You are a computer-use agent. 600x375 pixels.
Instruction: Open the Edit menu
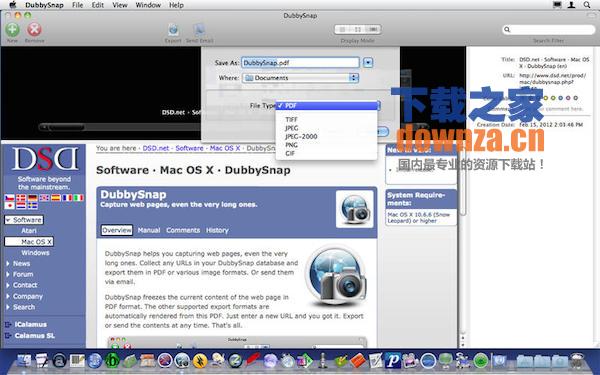[98, 5]
